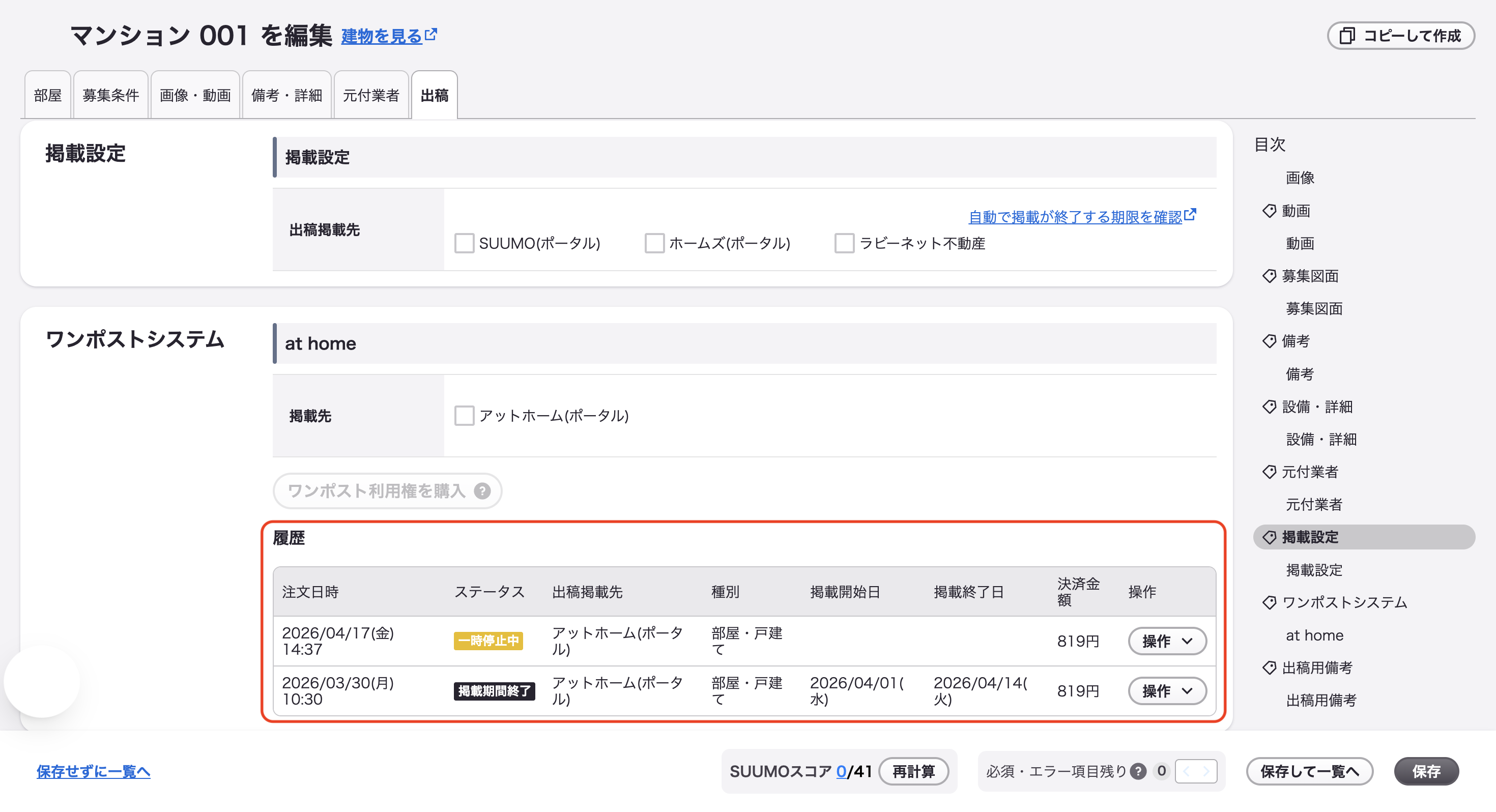Jump to at home in 目次
The width and height of the screenshot is (1496, 812).
pos(1314,635)
